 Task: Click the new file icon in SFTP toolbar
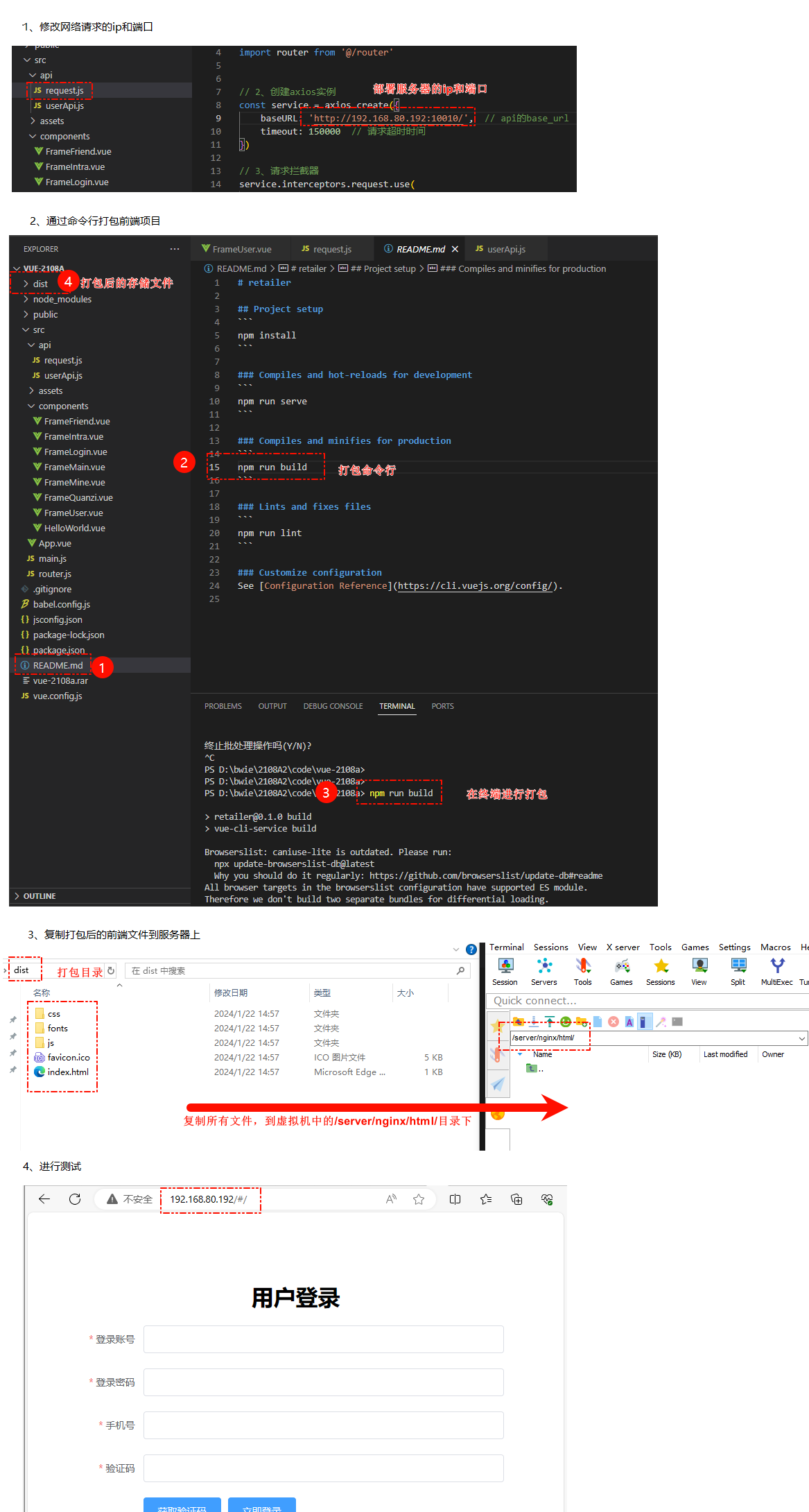coord(598,1022)
